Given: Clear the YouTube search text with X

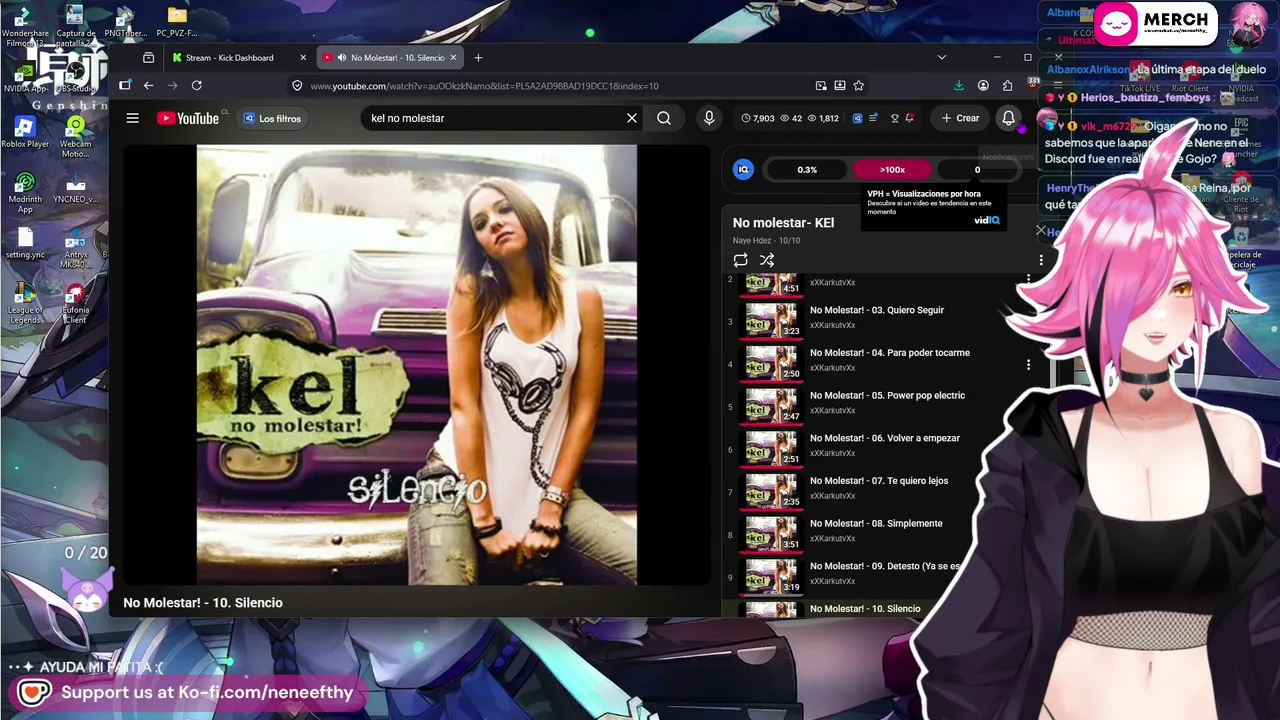Looking at the screenshot, I should (632, 118).
